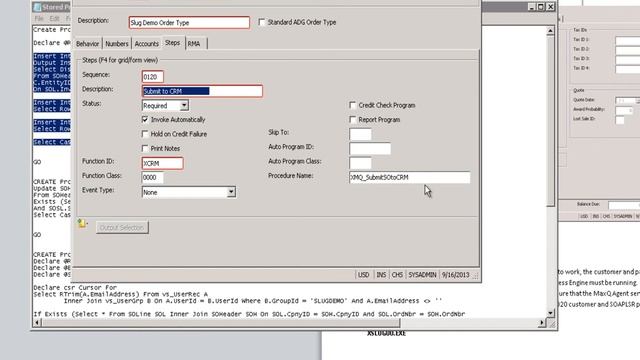Switch to the RMA tab
This screenshot has width=640, height=360.
194,44
